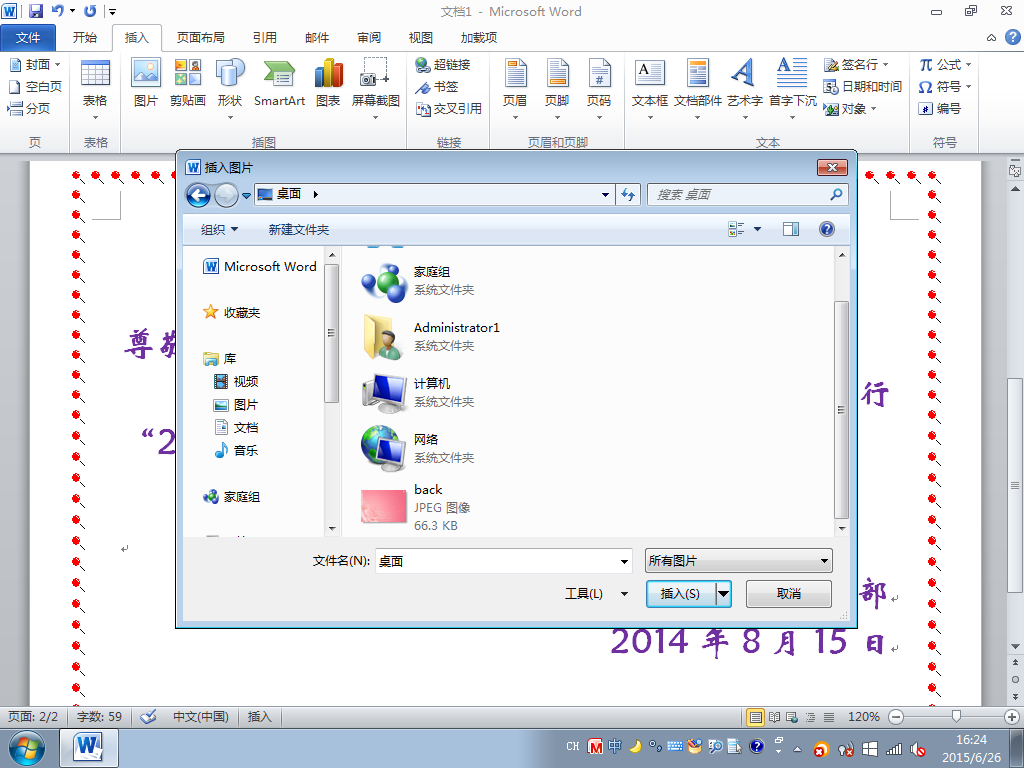Click the dialog back navigation arrow
This screenshot has width=1024, height=768.
199,195
